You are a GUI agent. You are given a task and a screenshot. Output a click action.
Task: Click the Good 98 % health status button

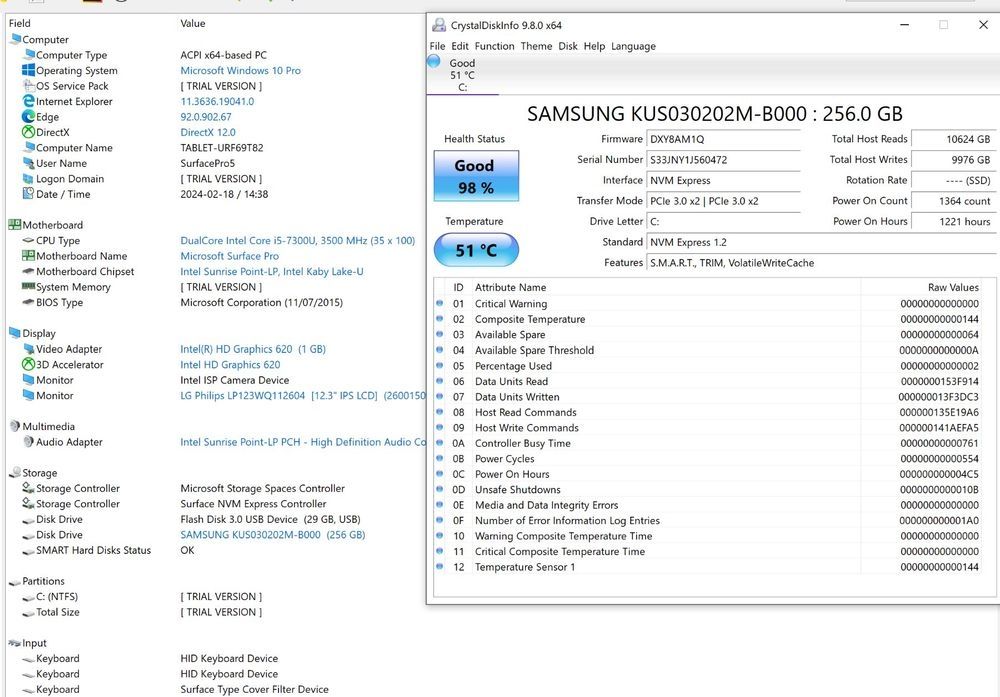(476, 176)
